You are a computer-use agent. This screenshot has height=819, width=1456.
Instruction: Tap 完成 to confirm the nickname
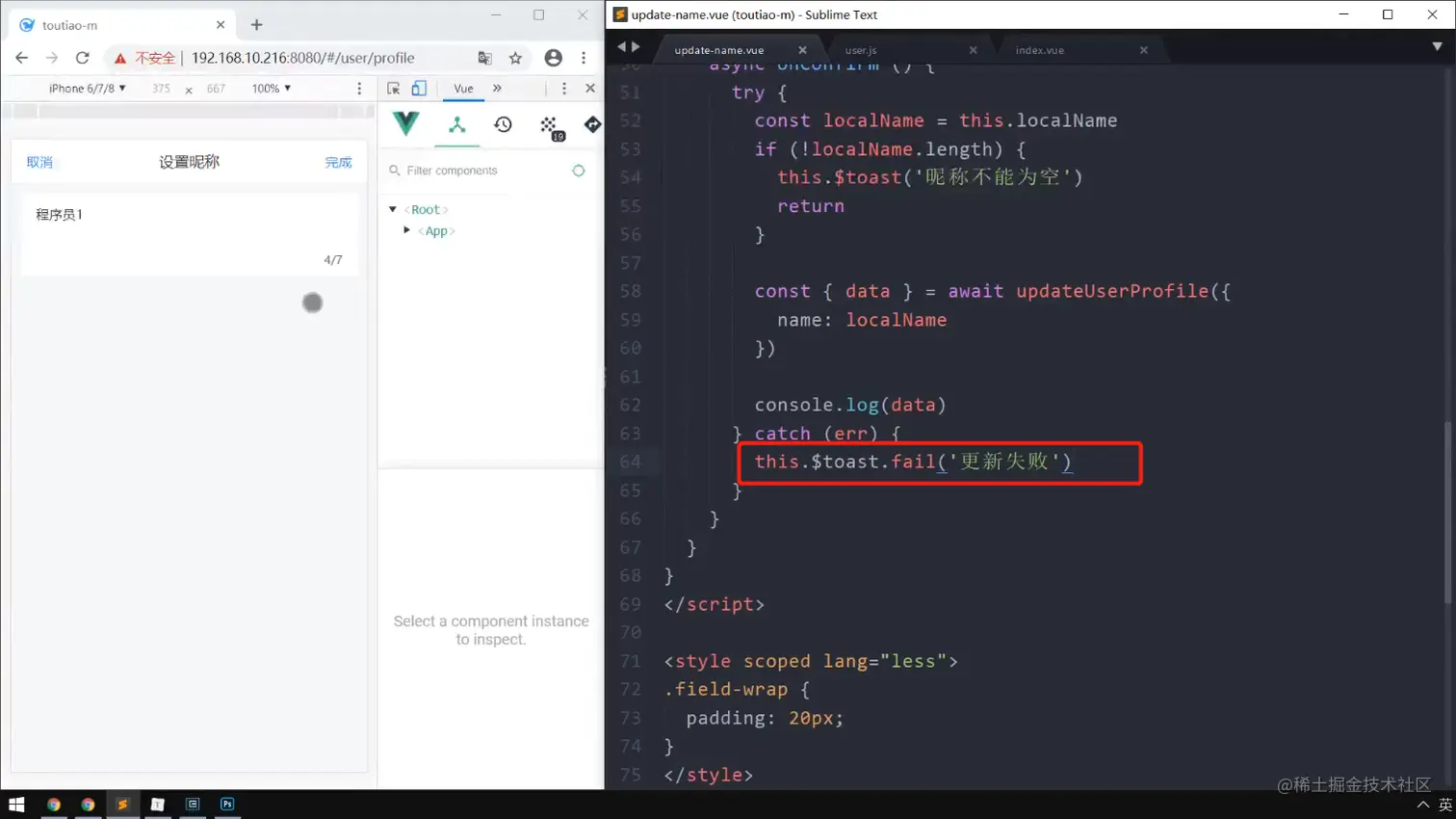pyautogui.click(x=338, y=163)
